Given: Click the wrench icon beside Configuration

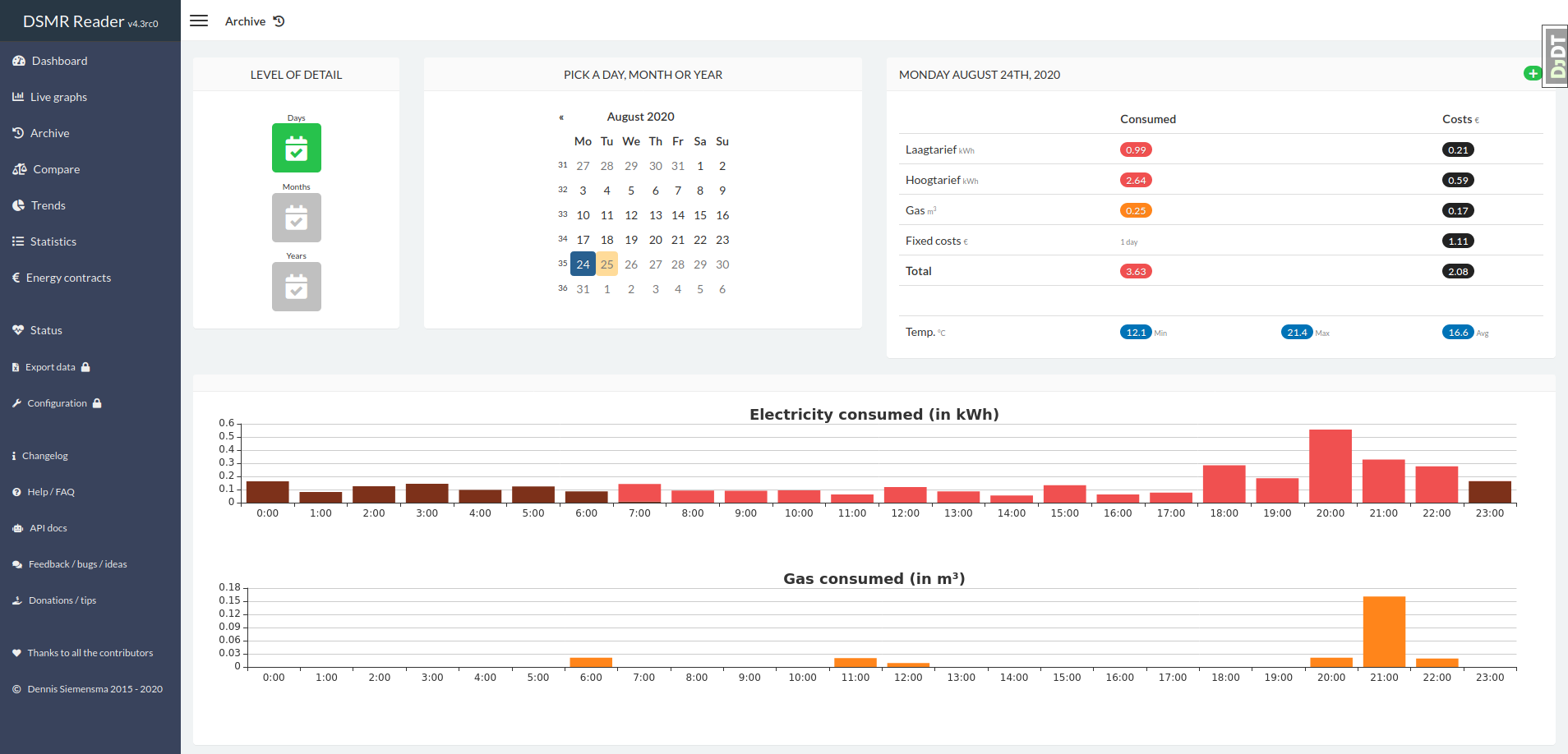Looking at the screenshot, I should 16,403.
